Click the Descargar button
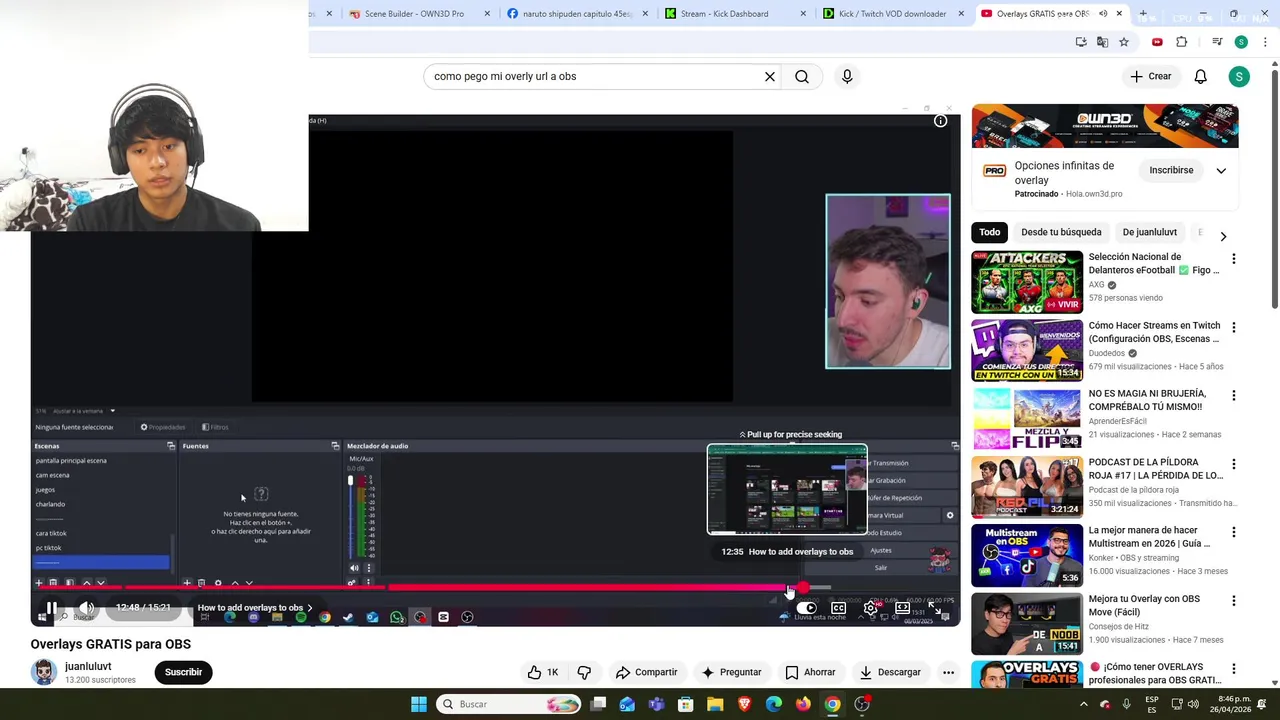 pyautogui.click(x=890, y=672)
